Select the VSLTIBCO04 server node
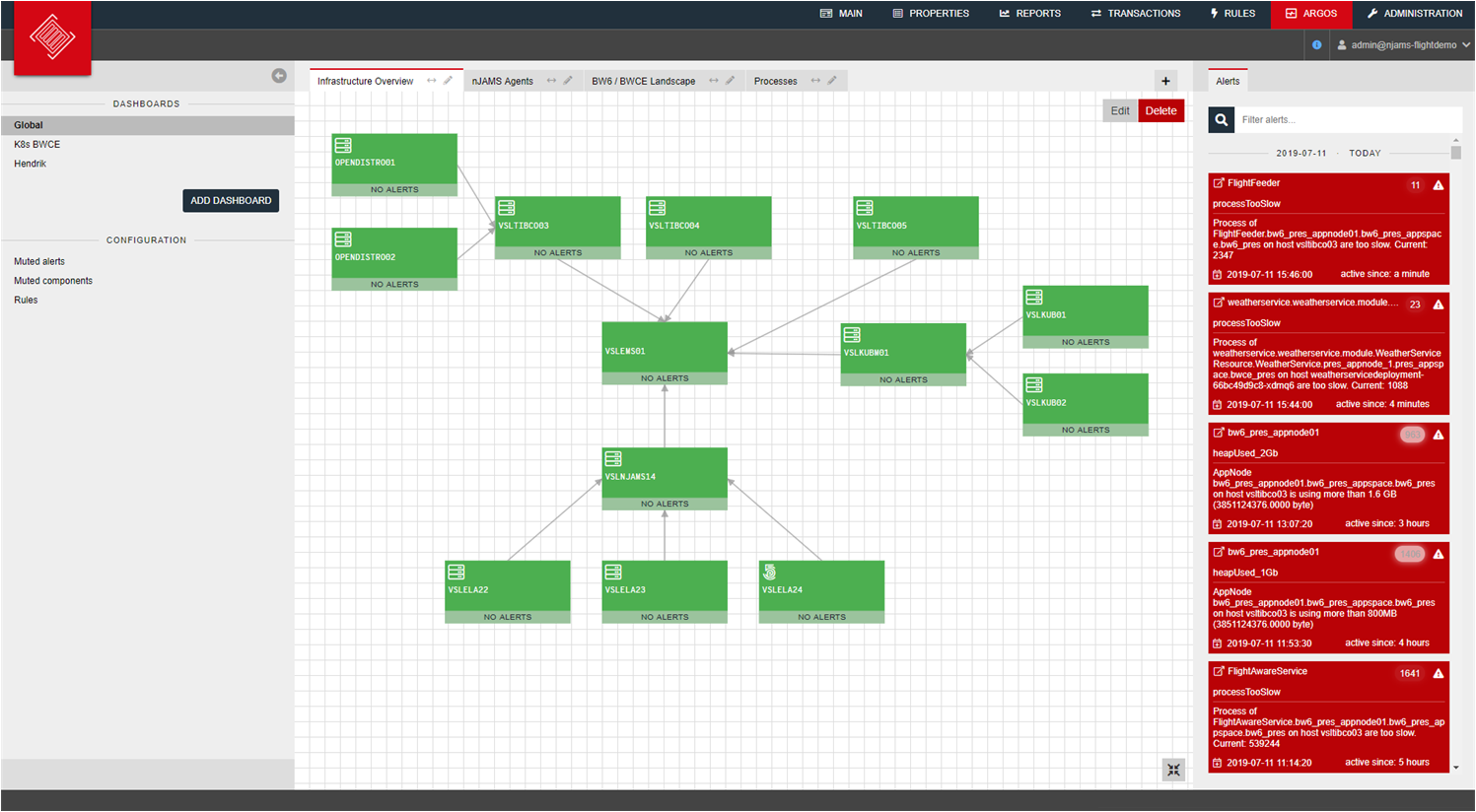 [x=709, y=228]
